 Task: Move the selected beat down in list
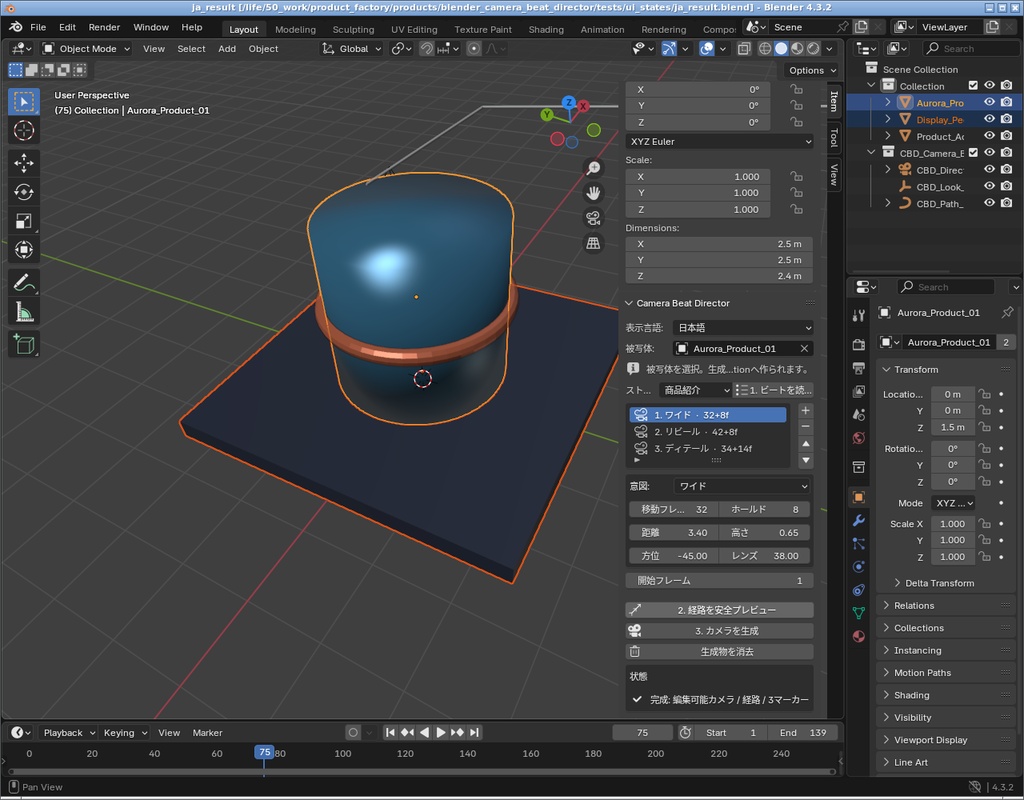(806, 460)
